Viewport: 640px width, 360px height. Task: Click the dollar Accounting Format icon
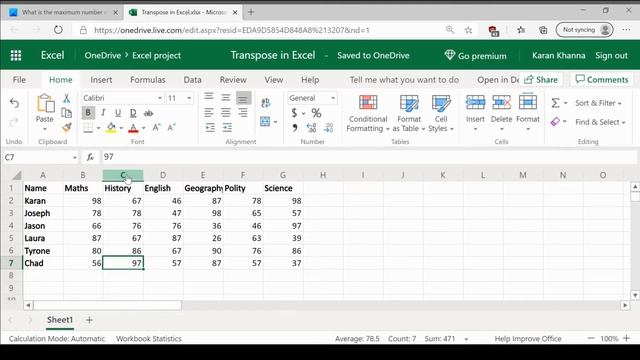tap(294, 113)
